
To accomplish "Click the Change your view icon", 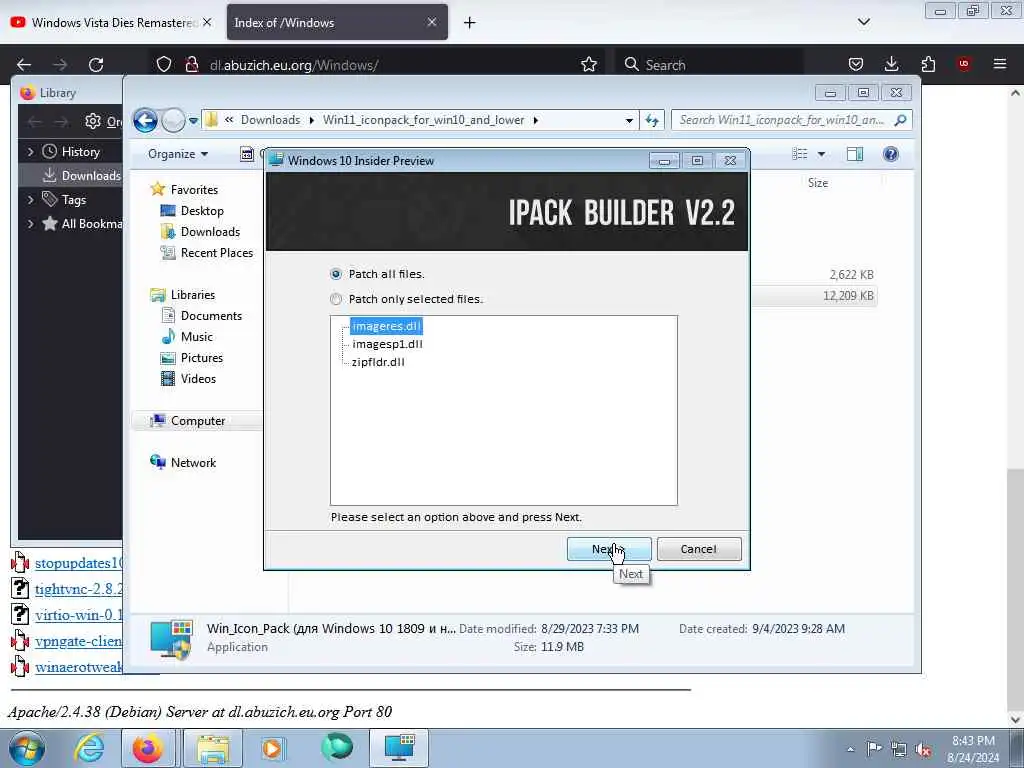I will point(799,154).
